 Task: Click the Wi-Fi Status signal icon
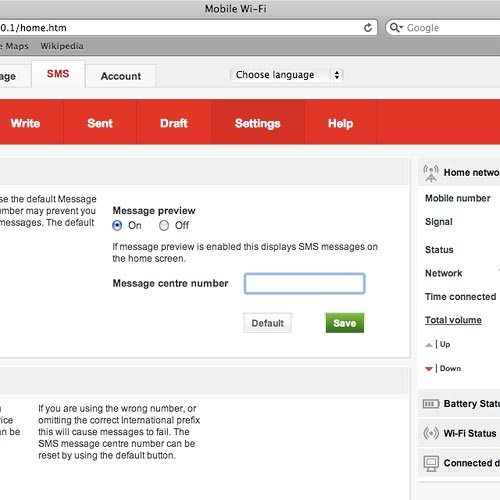click(x=431, y=433)
